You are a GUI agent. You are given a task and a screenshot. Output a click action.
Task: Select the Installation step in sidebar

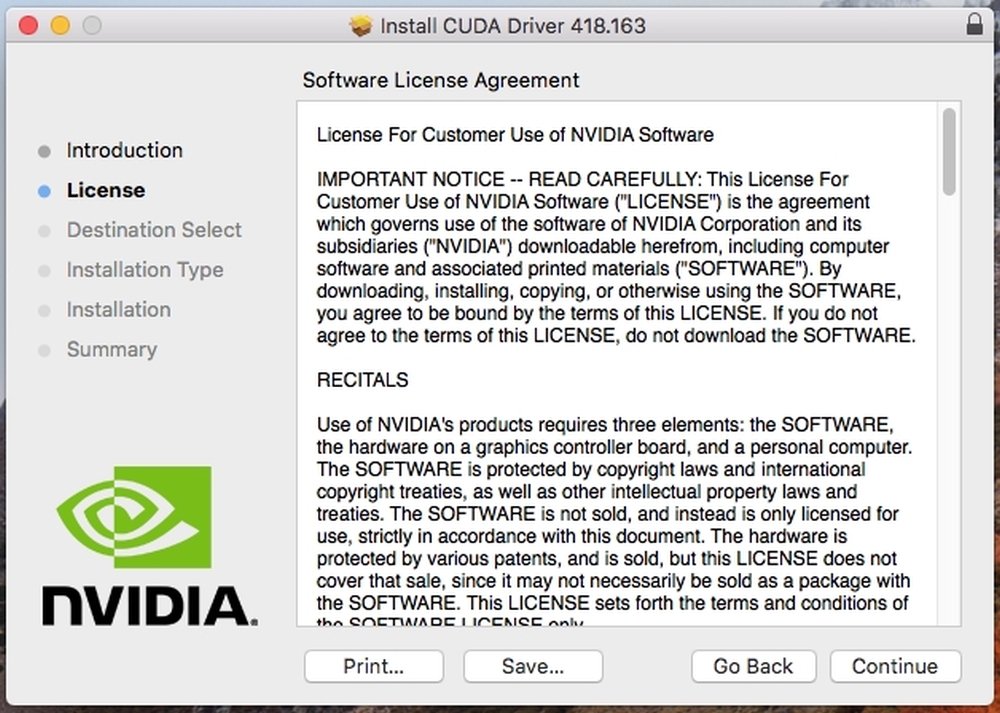(x=119, y=309)
